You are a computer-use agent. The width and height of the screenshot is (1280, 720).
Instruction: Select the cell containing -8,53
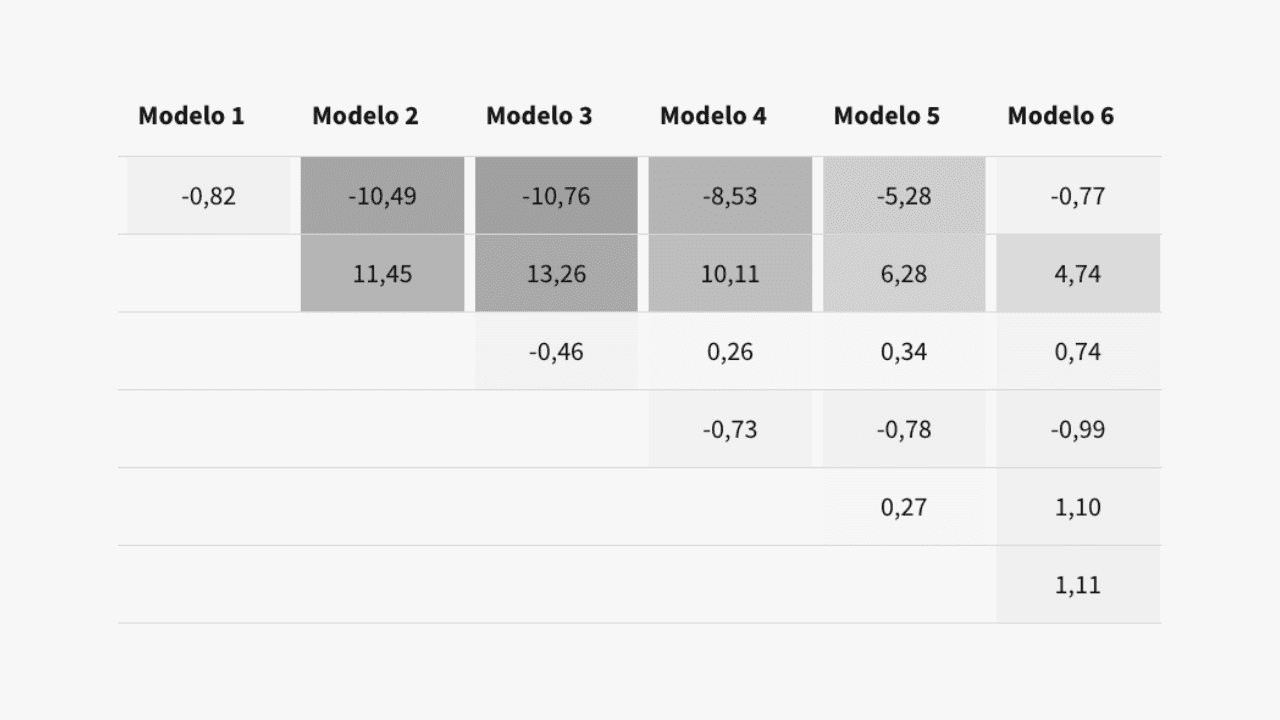[x=730, y=196]
